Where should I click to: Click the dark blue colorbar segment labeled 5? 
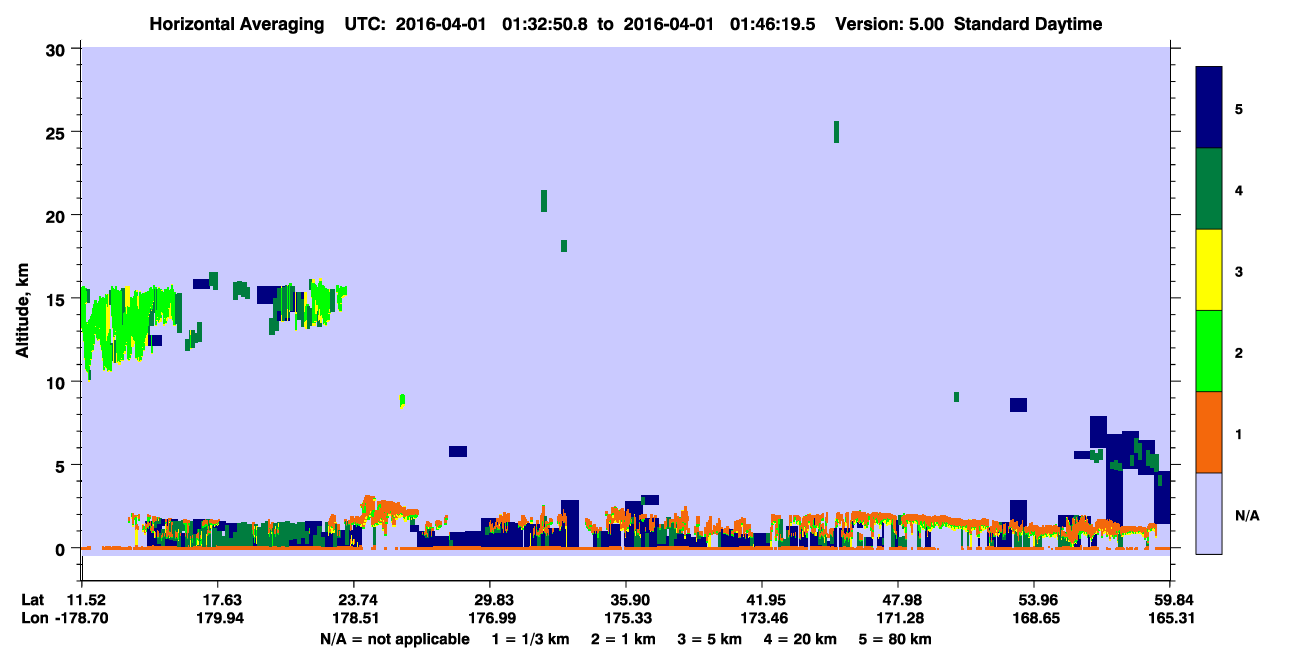click(x=1209, y=108)
